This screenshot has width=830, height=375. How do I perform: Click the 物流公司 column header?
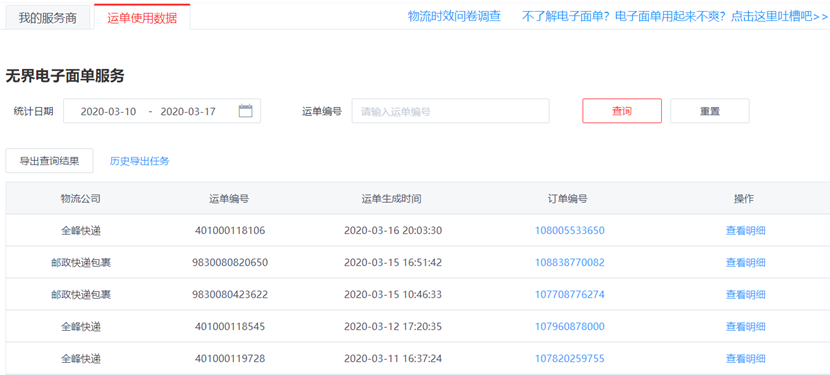click(x=80, y=199)
